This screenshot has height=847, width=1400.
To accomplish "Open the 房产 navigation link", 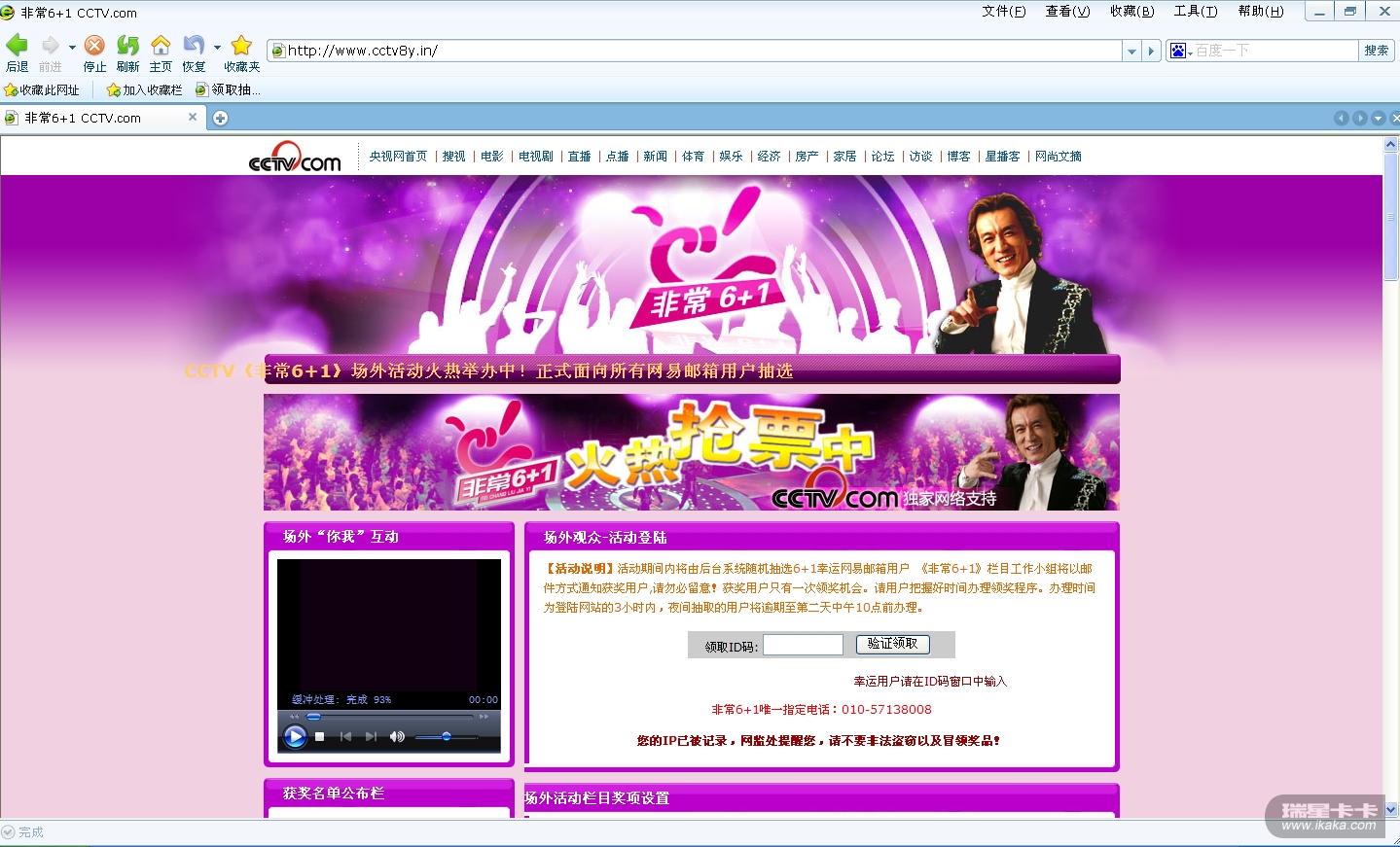I will point(808,157).
